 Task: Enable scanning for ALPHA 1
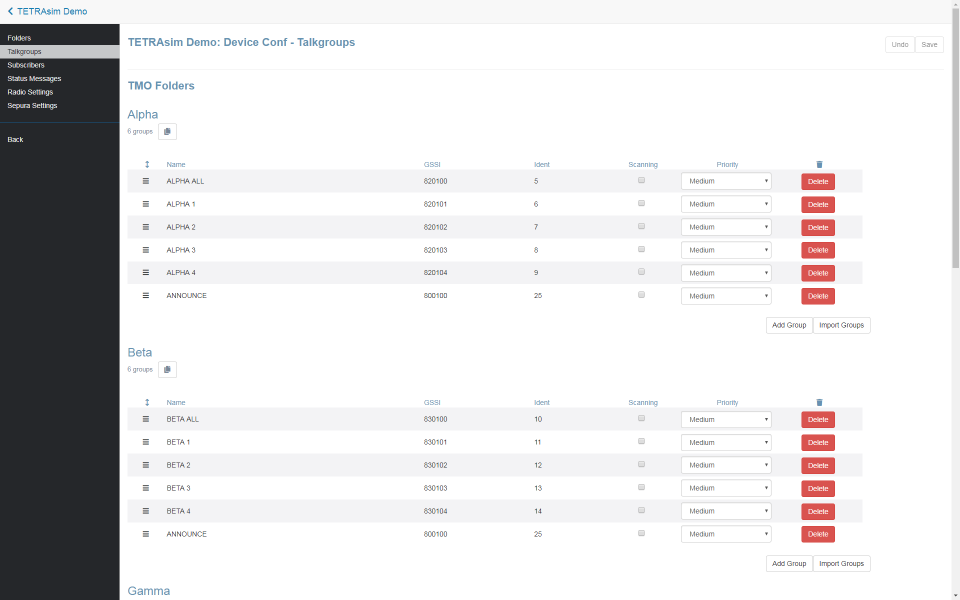click(x=641, y=203)
